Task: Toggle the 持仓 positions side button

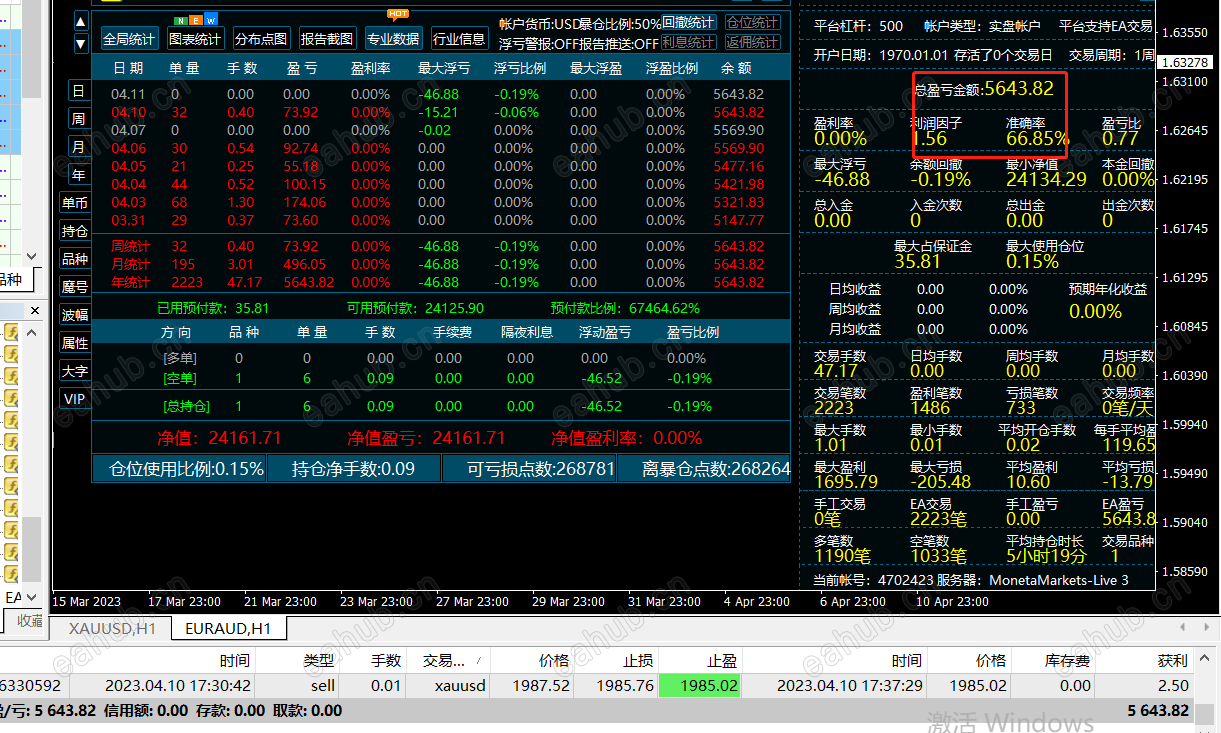Action: pyautogui.click(x=75, y=231)
